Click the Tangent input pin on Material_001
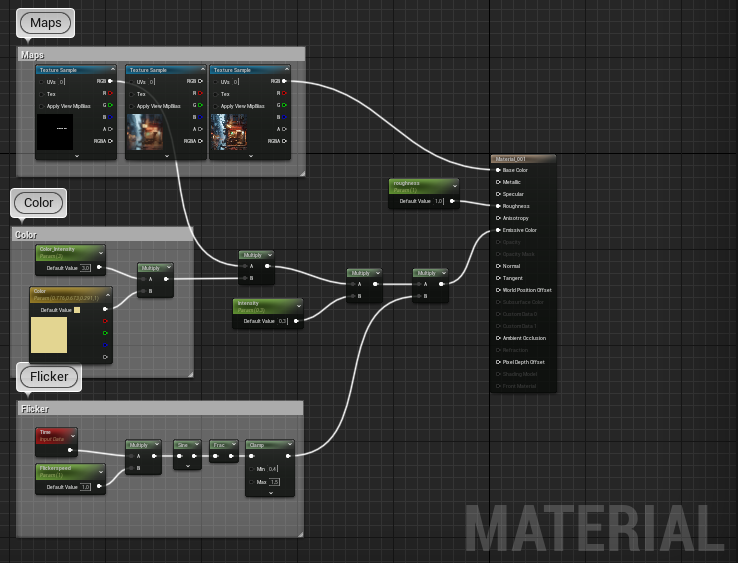738x563 pixels. (x=498, y=278)
